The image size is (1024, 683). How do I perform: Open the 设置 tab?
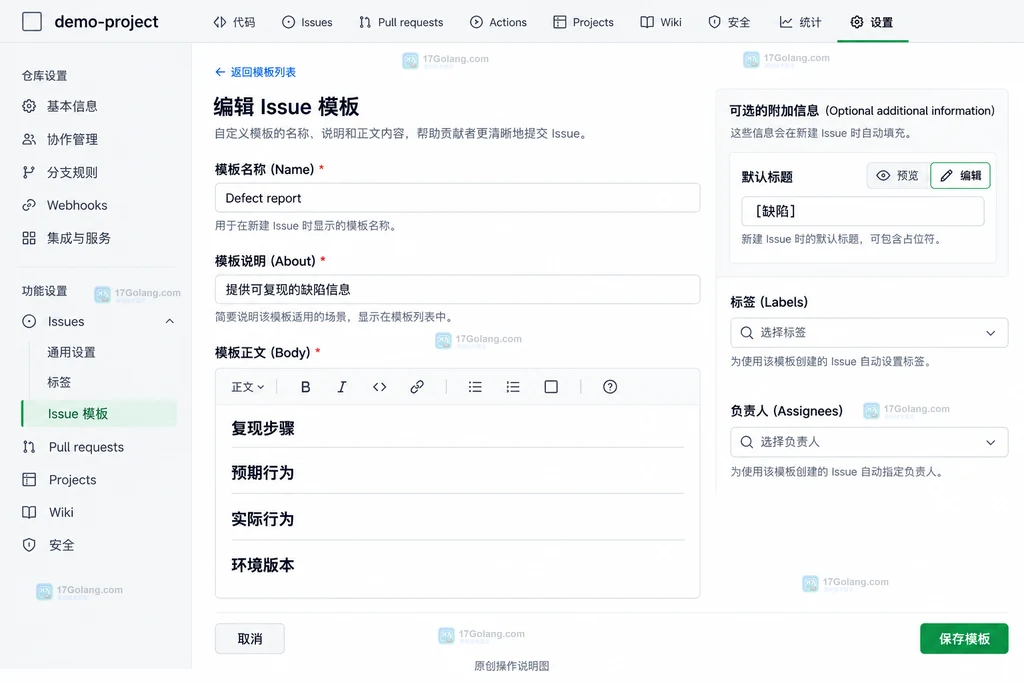pyautogui.click(x=872, y=22)
